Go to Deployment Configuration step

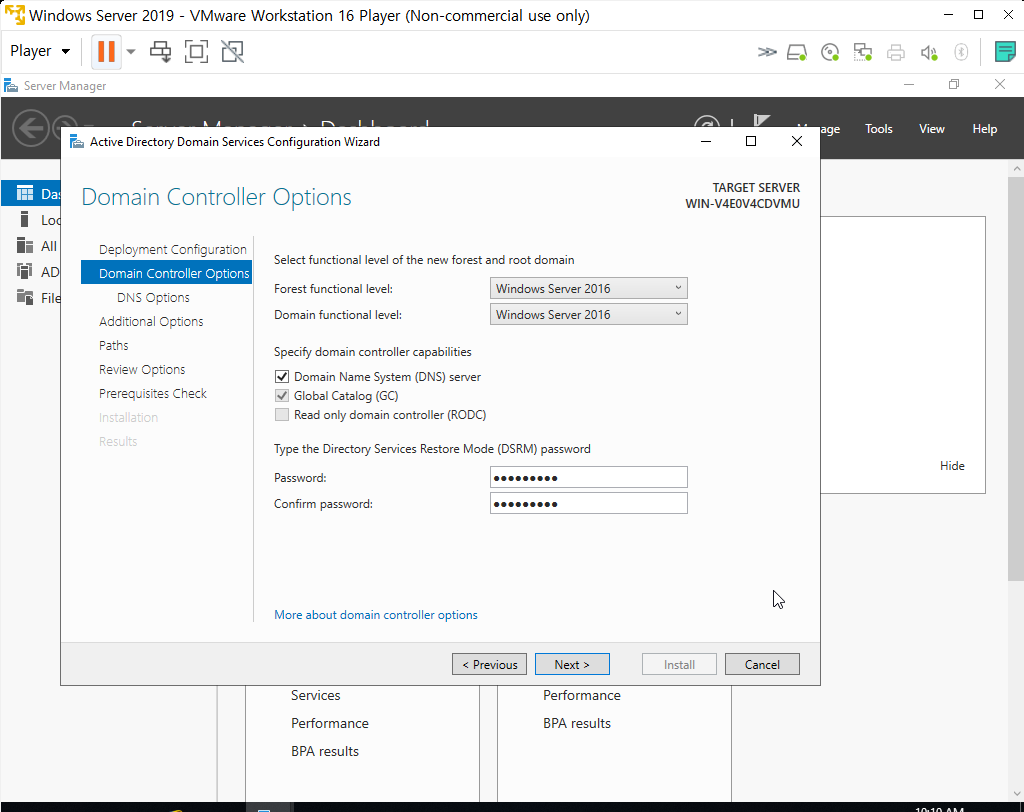tap(172, 250)
